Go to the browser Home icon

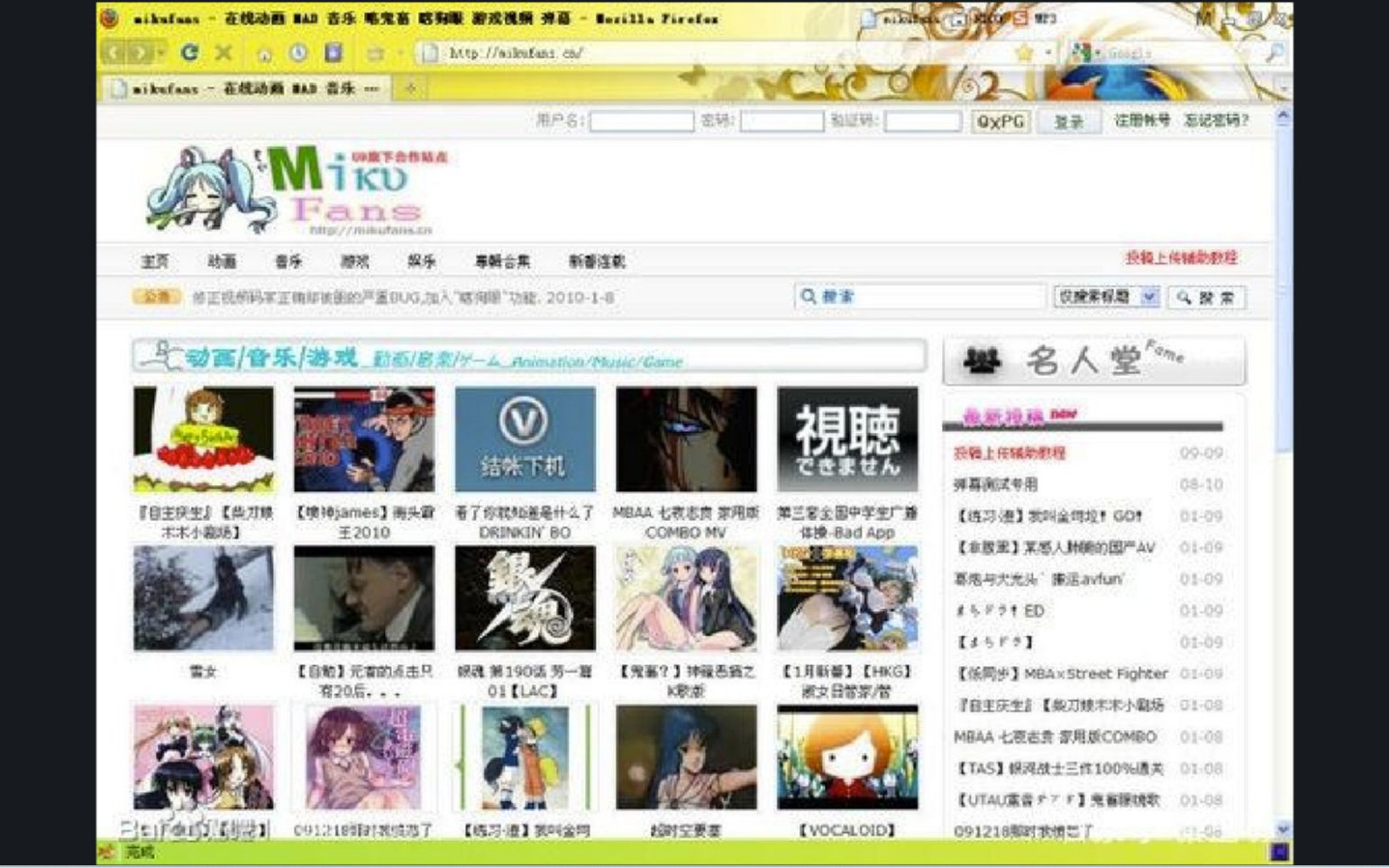click(264, 54)
